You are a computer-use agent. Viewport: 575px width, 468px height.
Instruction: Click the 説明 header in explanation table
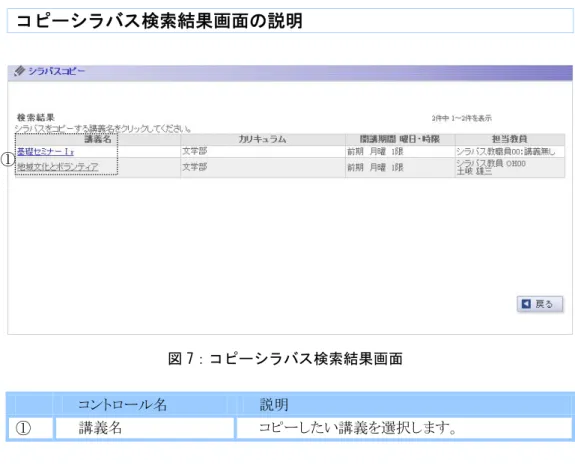274,405
